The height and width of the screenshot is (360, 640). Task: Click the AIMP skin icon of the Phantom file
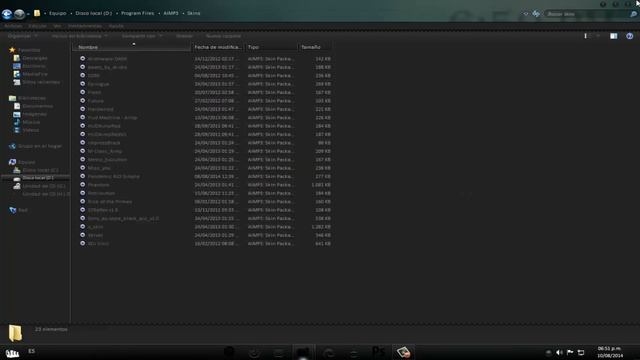coord(82,184)
